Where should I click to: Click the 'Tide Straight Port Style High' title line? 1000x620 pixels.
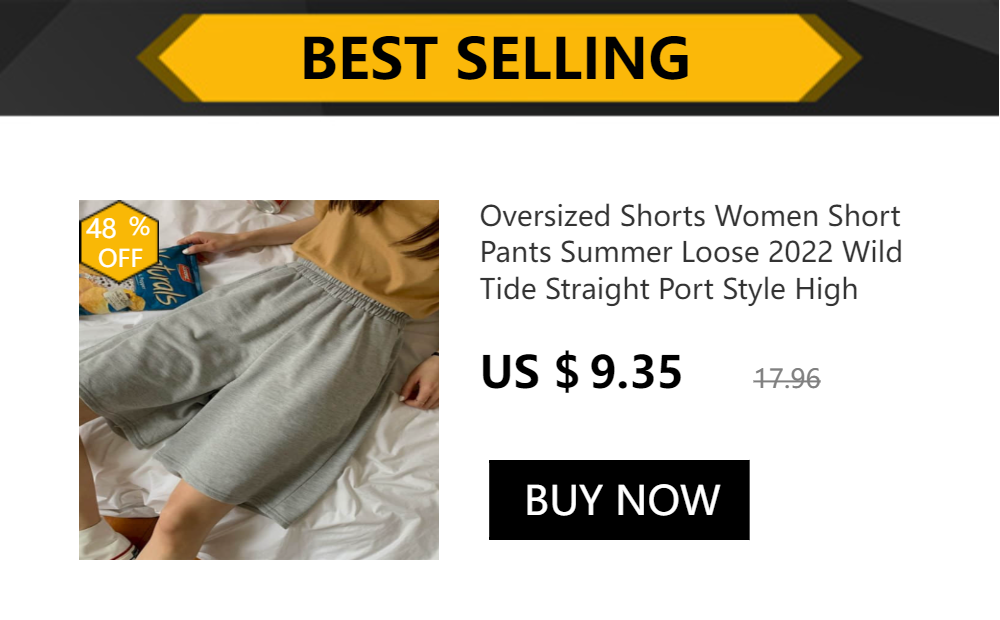point(668,289)
